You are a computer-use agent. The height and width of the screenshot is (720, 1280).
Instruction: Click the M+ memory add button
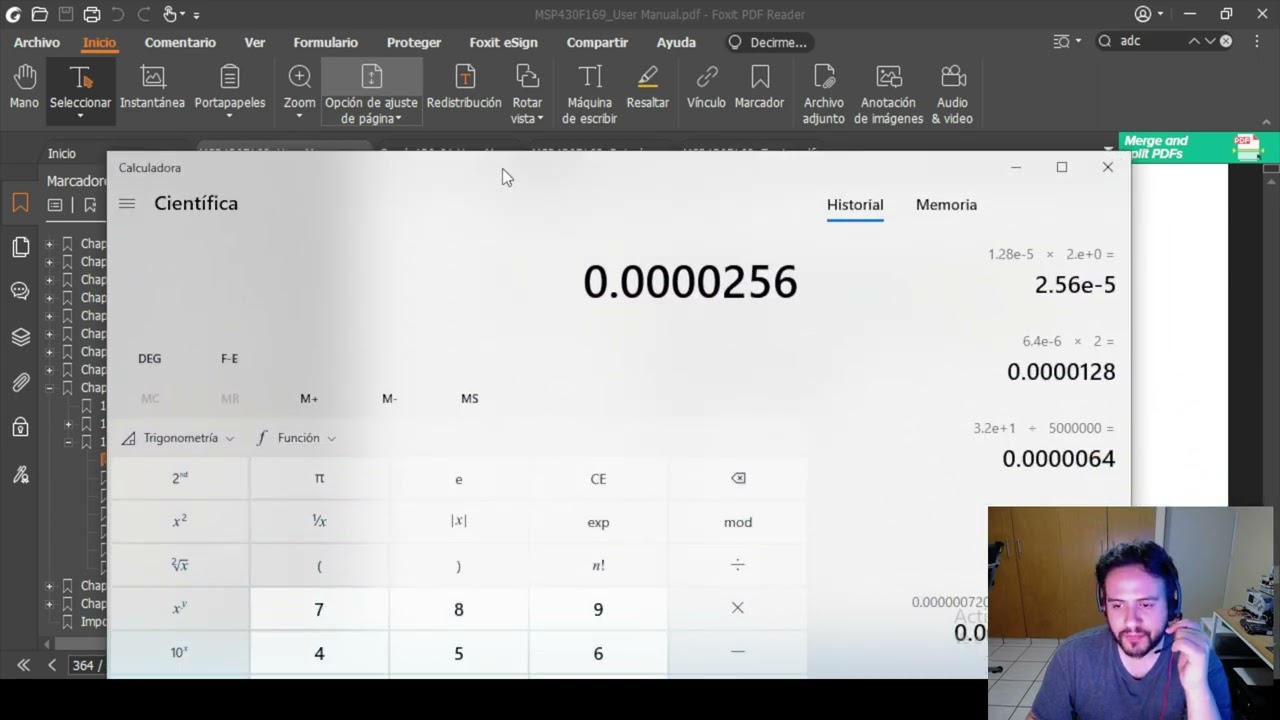pyautogui.click(x=309, y=398)
